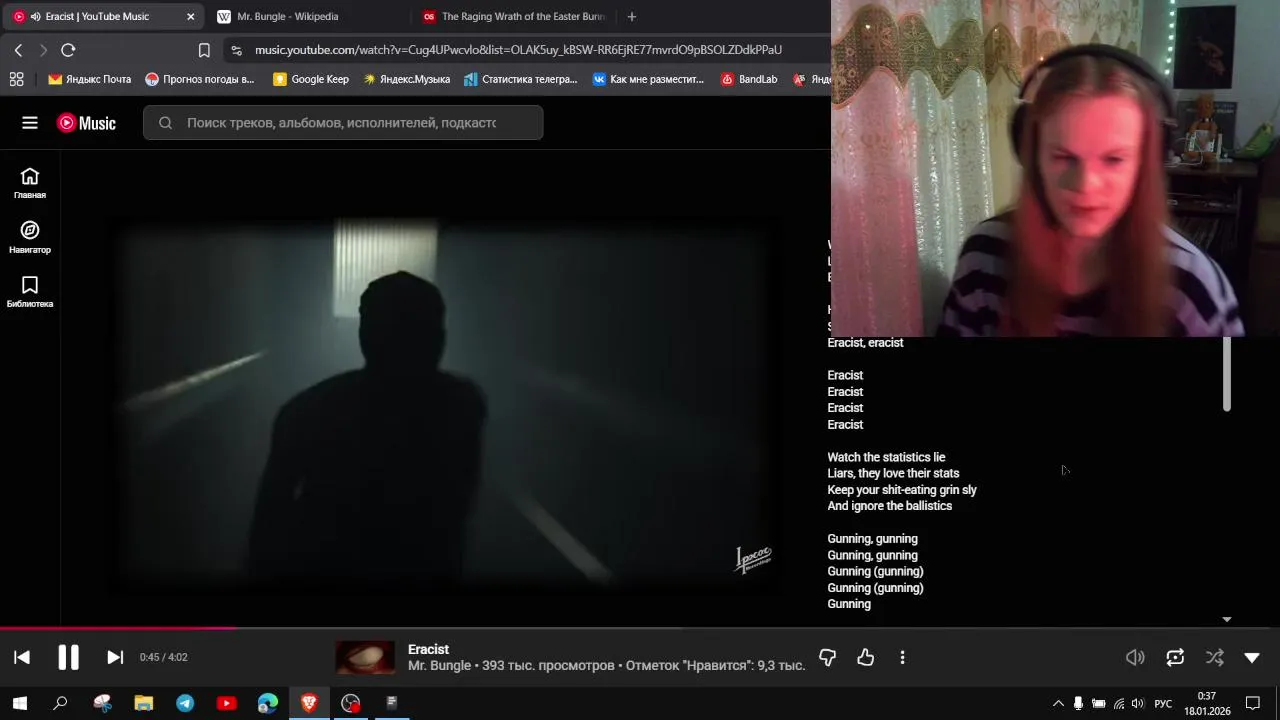Switch РУС keyboard language indicator
The image size is (1280, 720).
point(1163,703)
